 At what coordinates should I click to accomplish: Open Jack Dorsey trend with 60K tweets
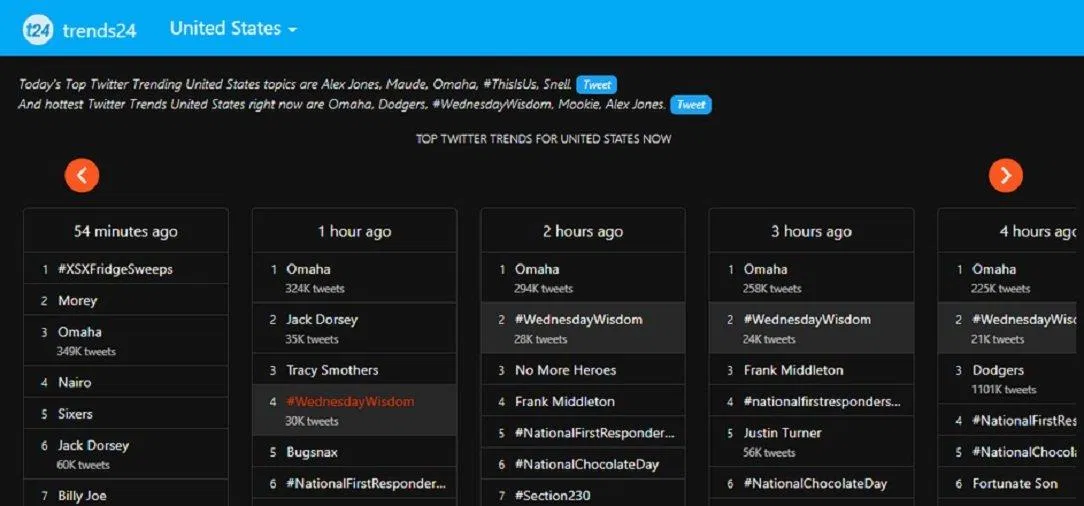tap(93, 445)
